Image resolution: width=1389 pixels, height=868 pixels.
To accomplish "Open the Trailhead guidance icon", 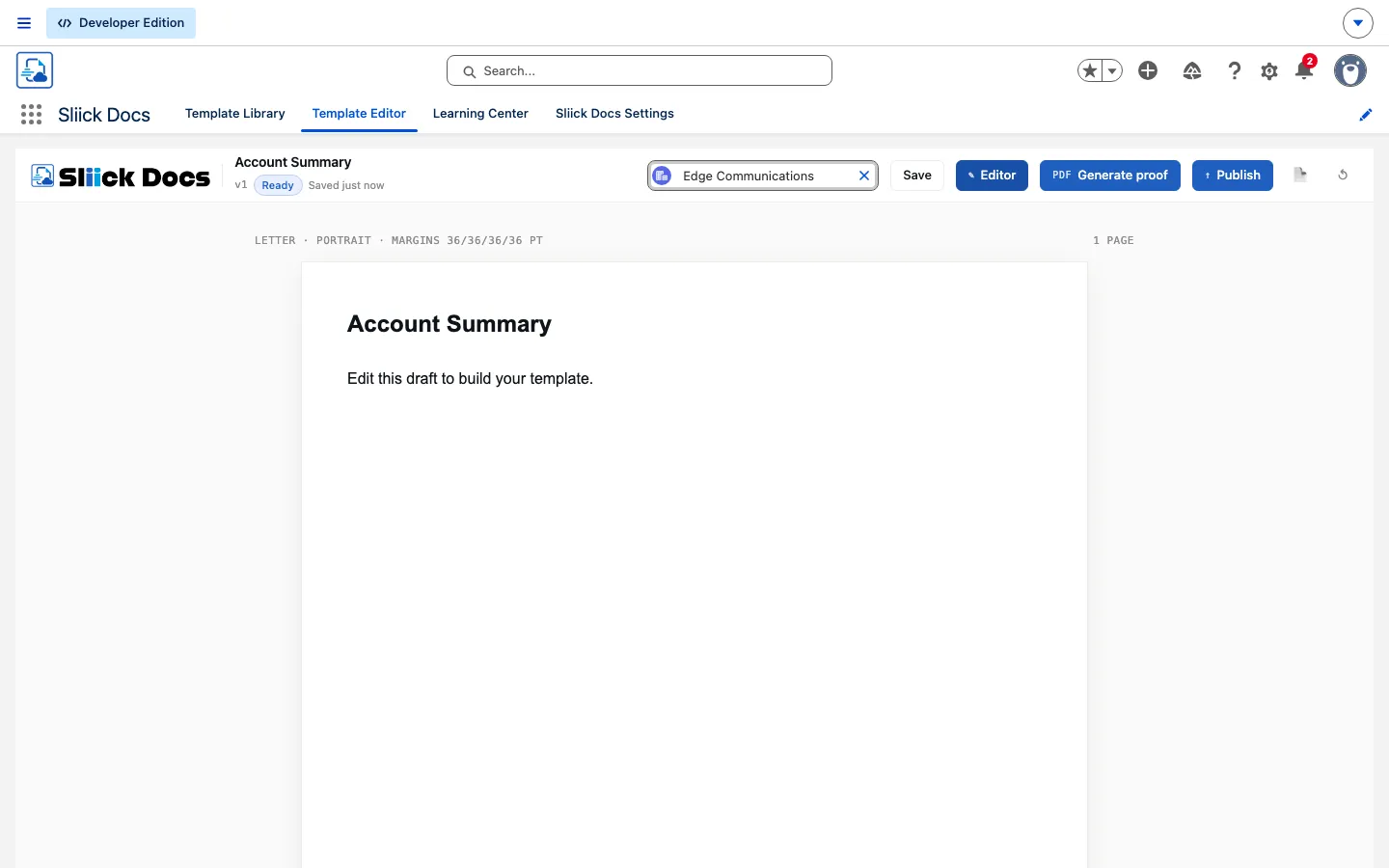I will tap(1192, 70).
